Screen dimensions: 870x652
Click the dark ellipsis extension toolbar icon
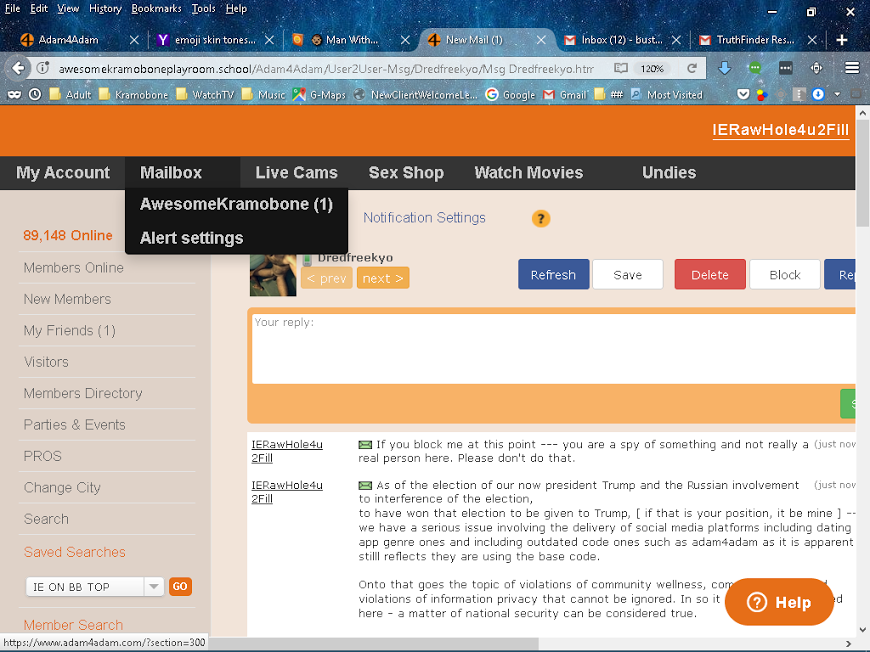[x=786, y=68]
